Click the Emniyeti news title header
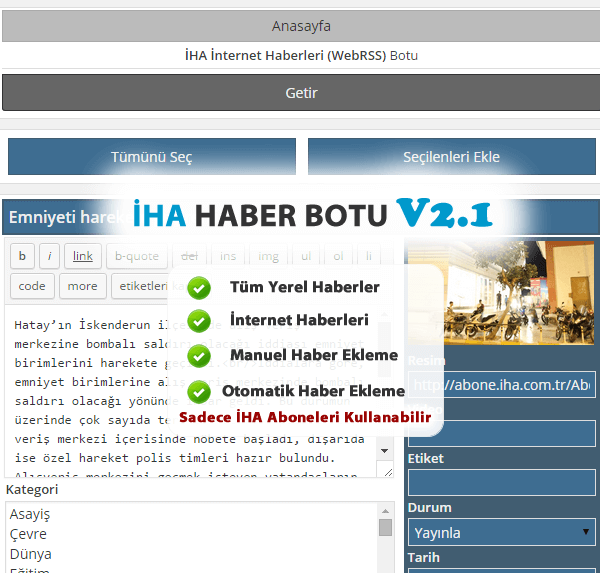This screenshot has width=600, height=576. pyautogui.click(x=301, y=217)
